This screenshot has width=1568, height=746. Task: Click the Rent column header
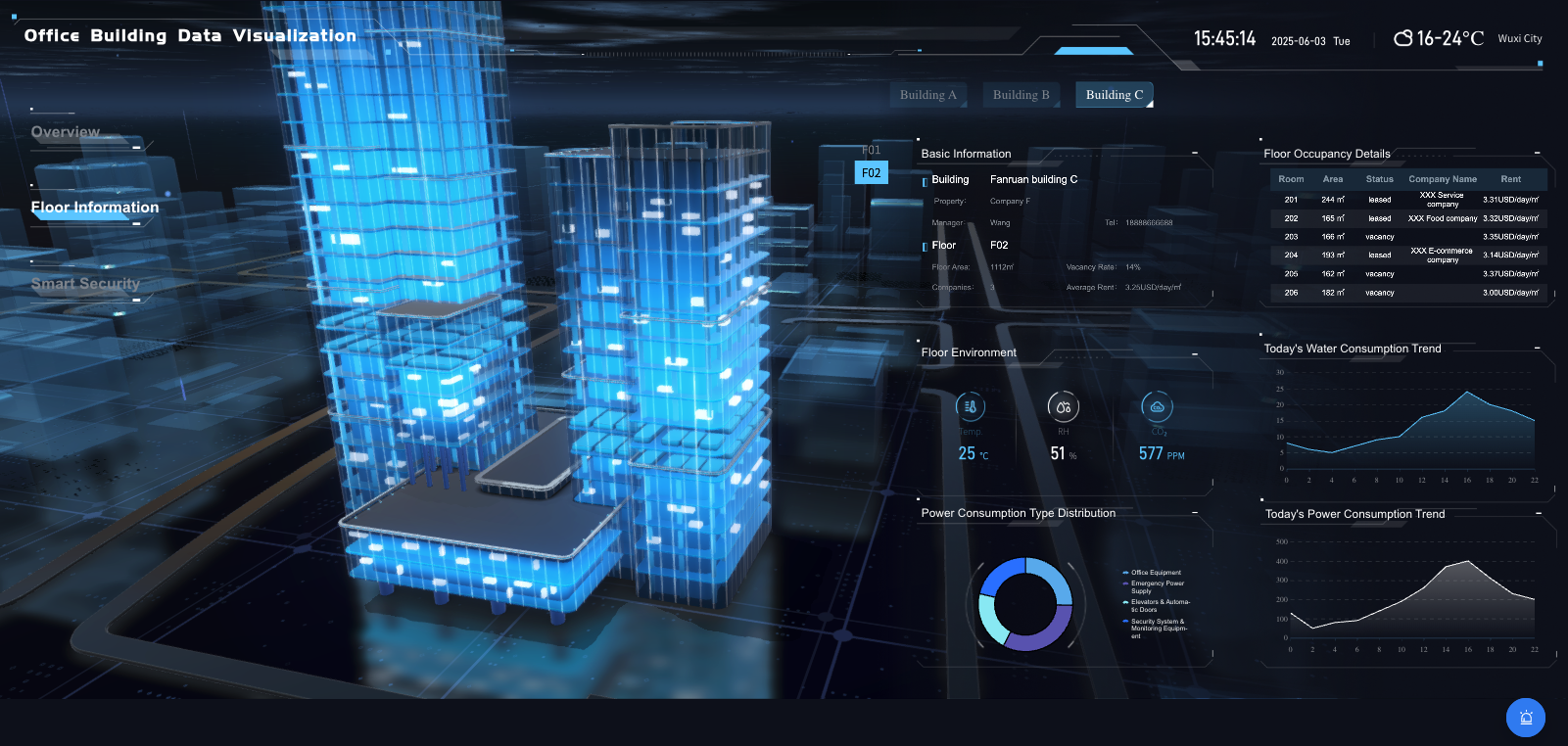(x=1511, y=179)
